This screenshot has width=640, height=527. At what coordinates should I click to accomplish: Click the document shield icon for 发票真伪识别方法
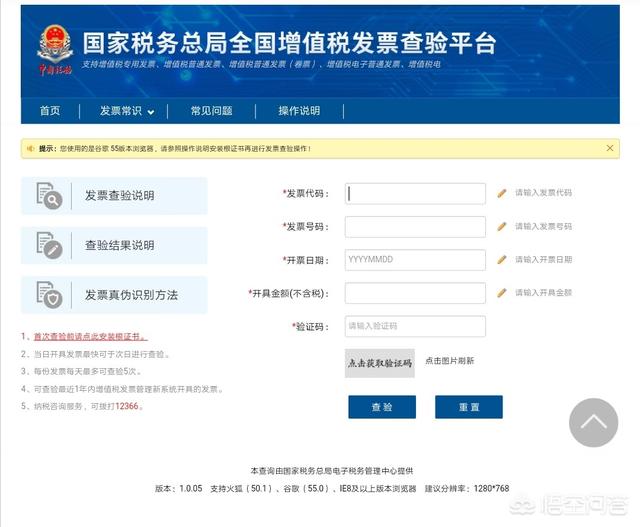(x=49, y=295)
